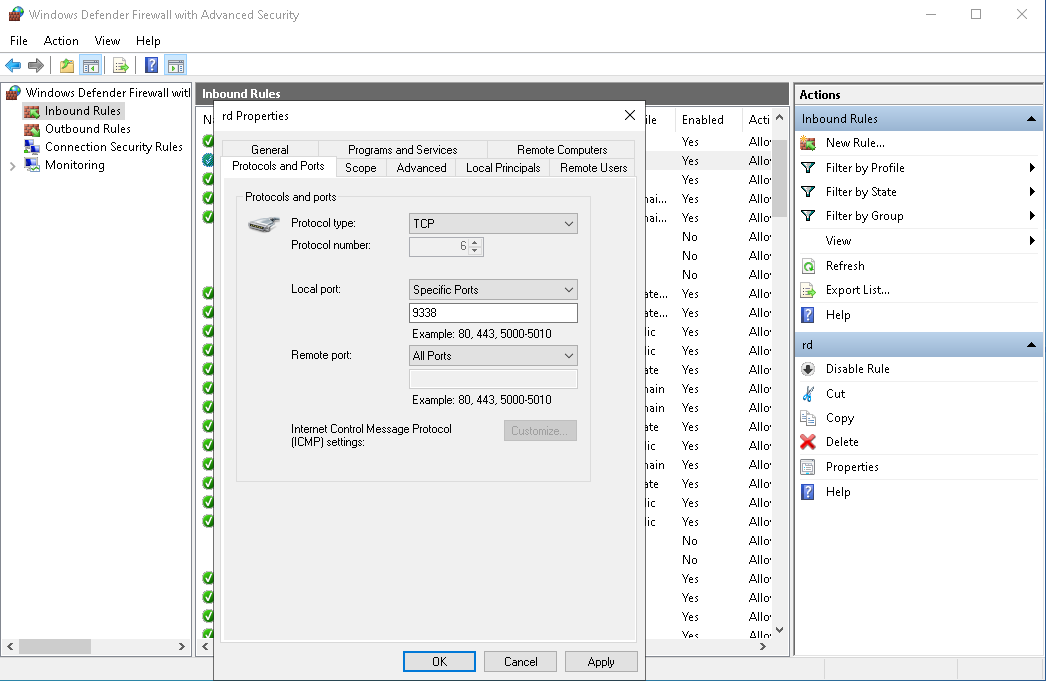
Task: Open the File menu
Action: pos(19,41)
